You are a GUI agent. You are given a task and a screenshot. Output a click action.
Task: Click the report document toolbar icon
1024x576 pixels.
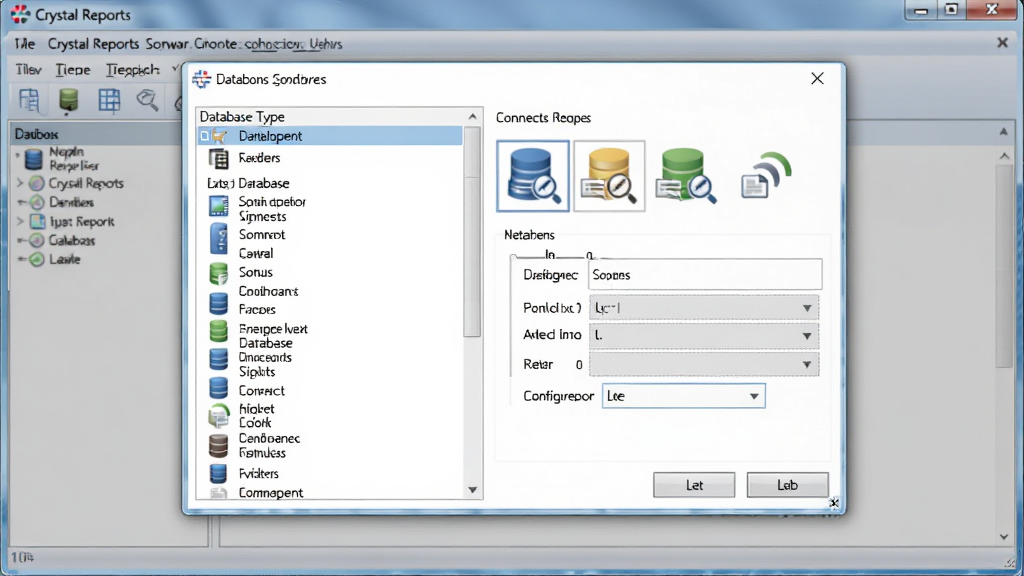tap(29, 101)
